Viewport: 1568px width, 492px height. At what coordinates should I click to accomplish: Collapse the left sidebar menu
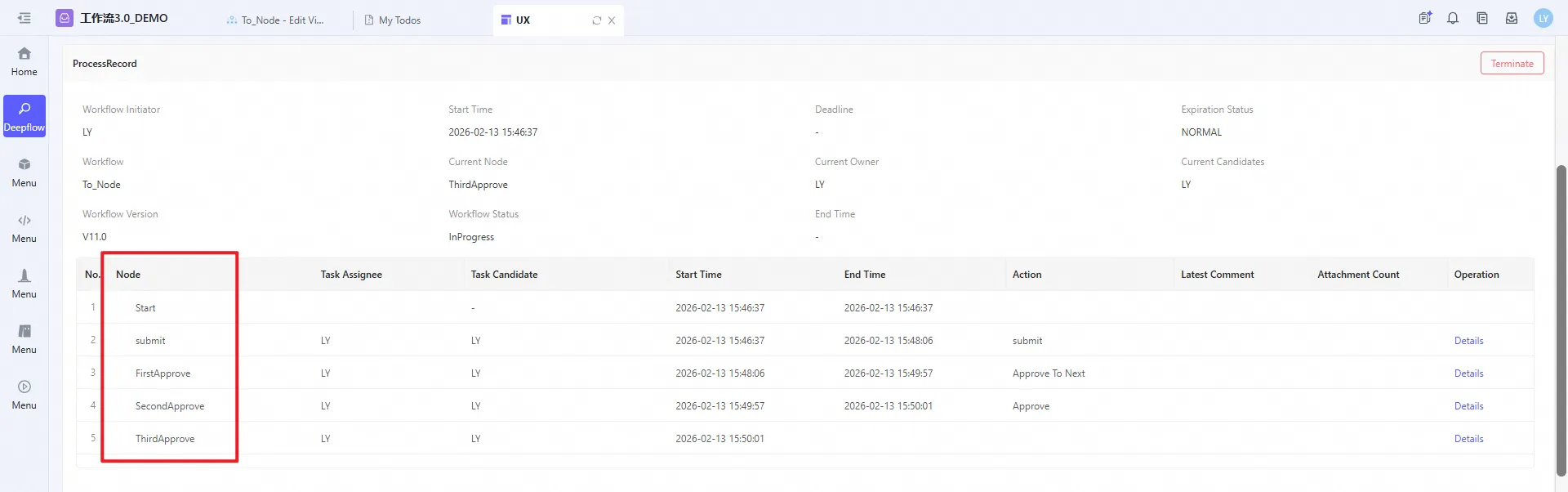(x=24, y=18)
